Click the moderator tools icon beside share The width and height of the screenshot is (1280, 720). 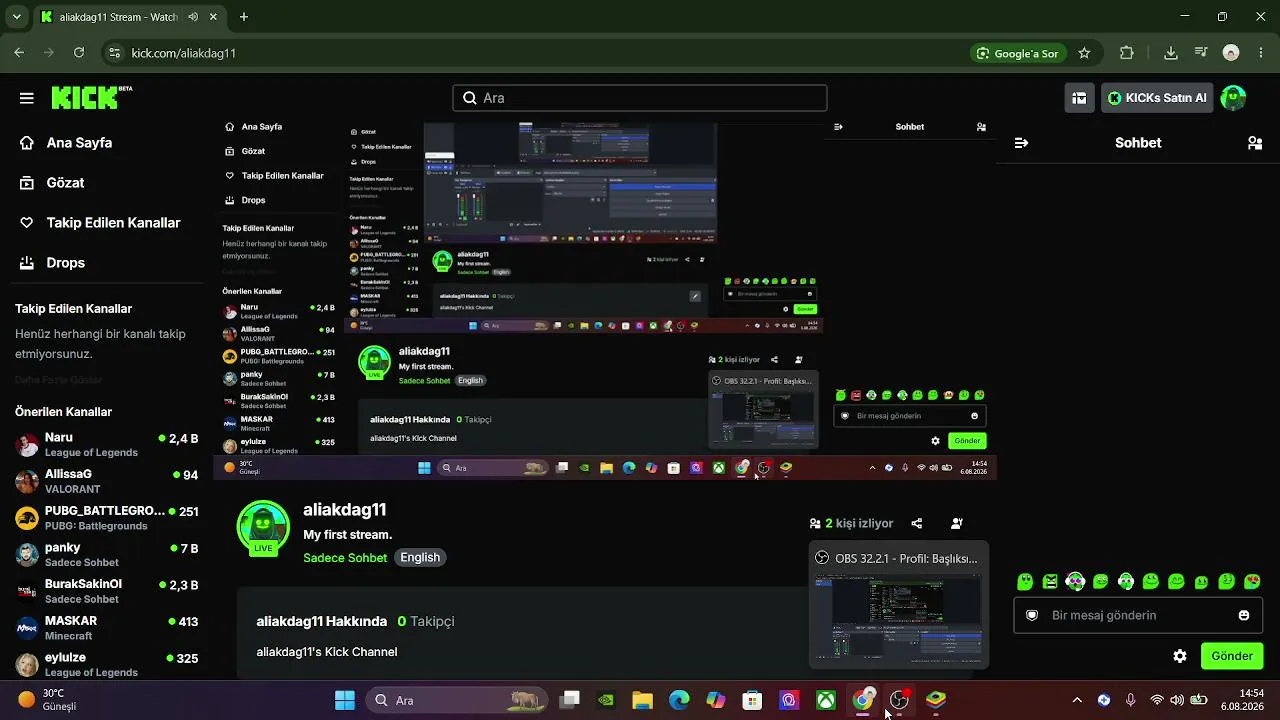point(957,523)
